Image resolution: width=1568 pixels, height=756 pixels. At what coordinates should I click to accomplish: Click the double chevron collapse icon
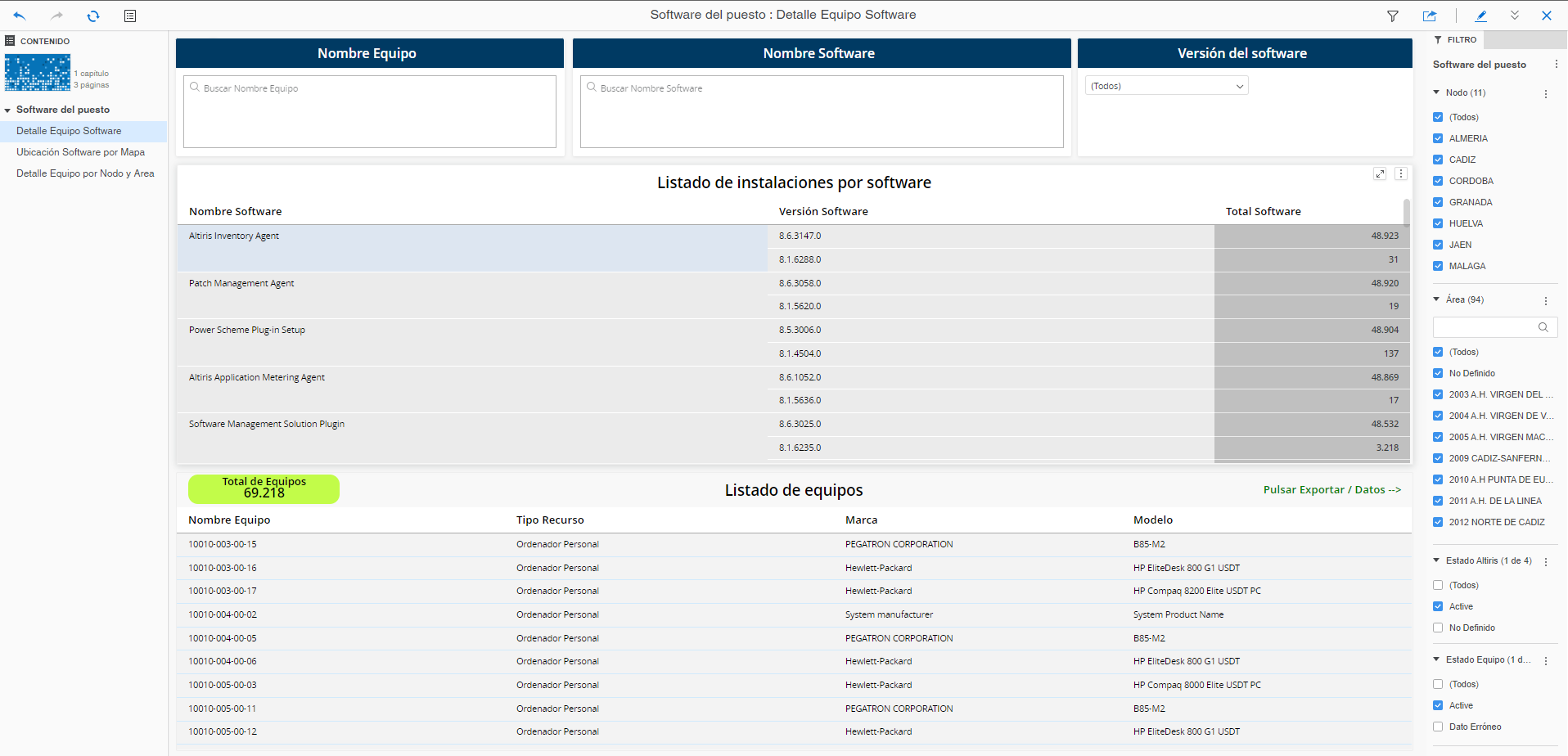point(1515,16)
